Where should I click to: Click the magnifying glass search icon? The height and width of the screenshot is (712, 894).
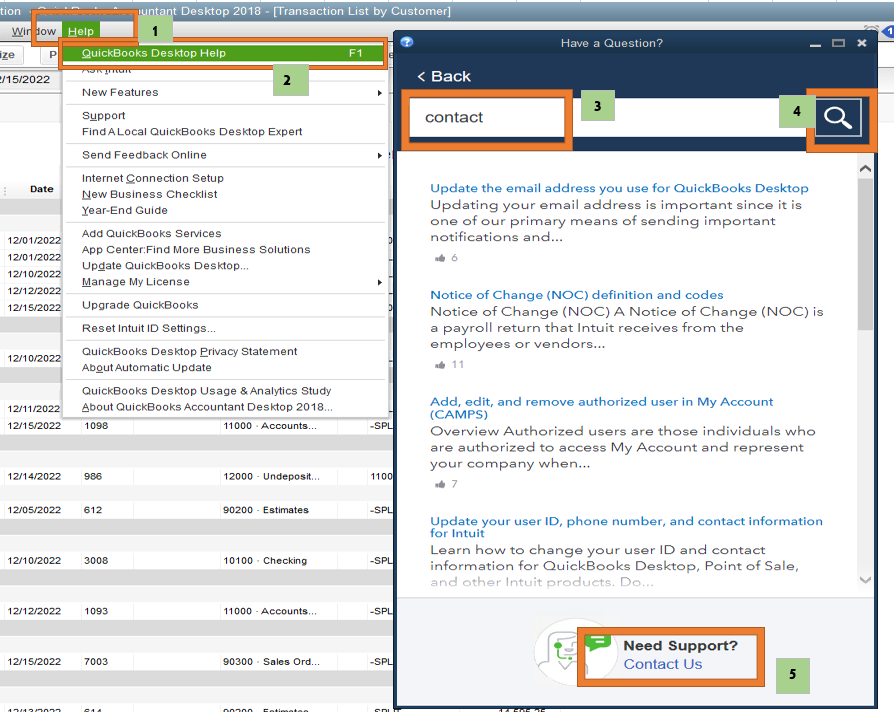click(x=838, y=117)
